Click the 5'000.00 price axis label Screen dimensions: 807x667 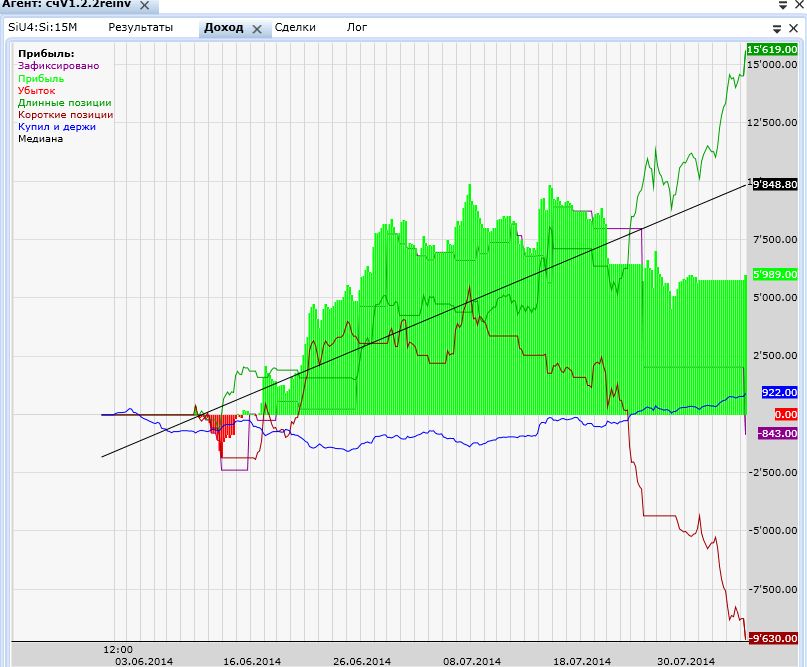(775, 297)
